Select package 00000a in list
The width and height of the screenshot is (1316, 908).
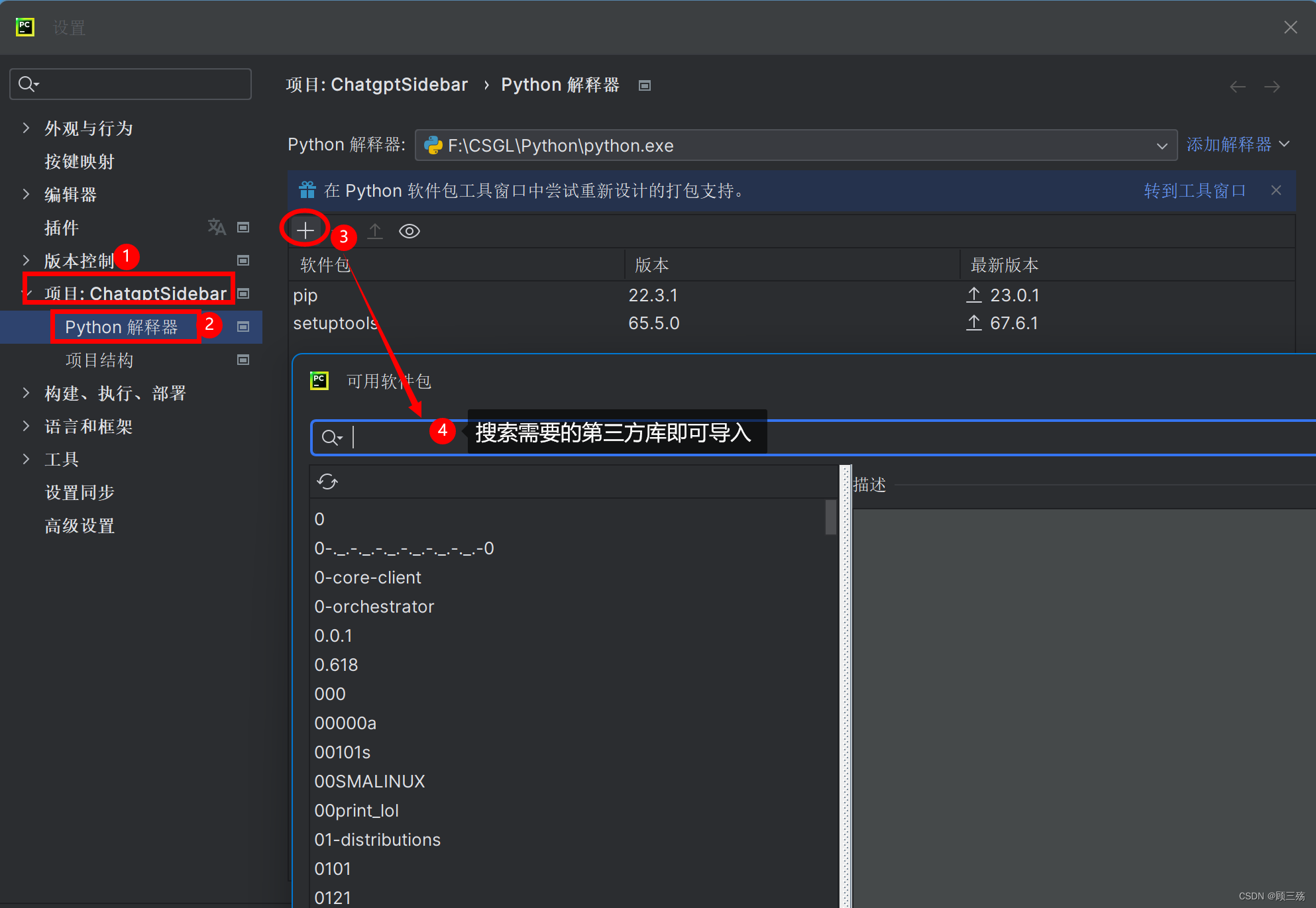tap(345, 723)
